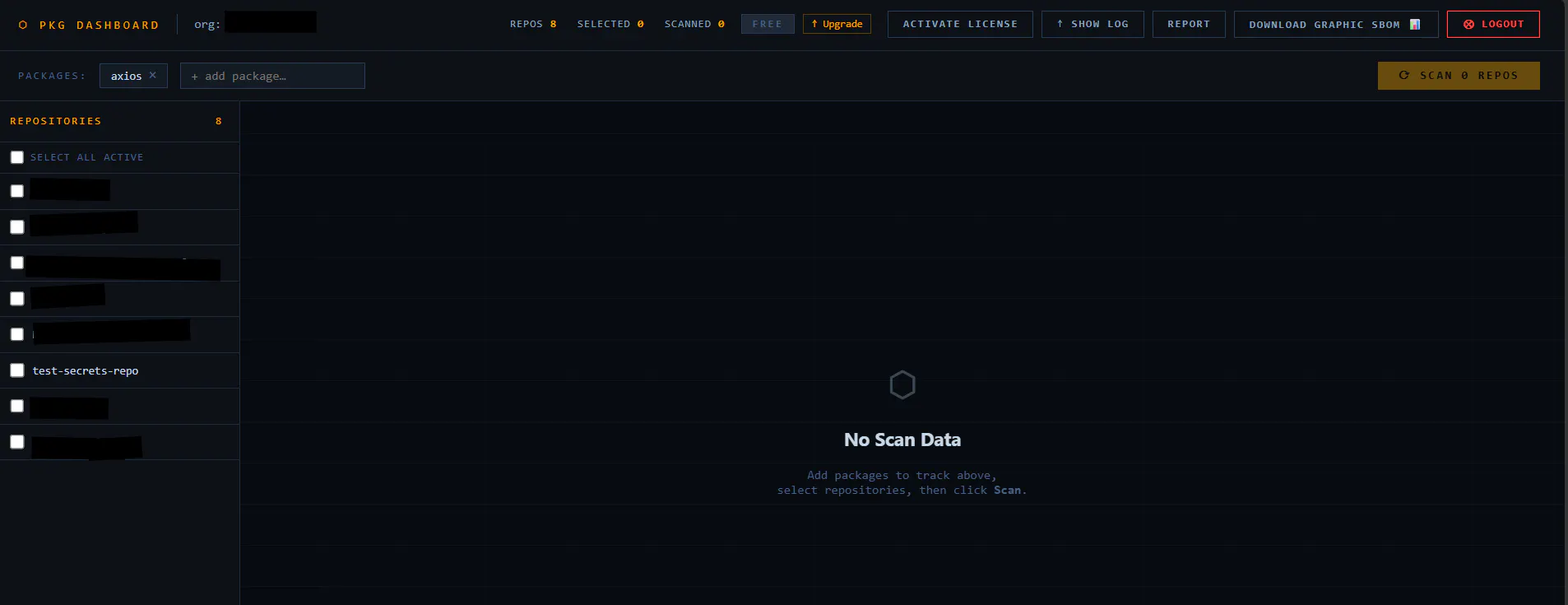Click the Logout circled-X icon
This screenshot has width=1568, height=605.
coord(1468,25)
